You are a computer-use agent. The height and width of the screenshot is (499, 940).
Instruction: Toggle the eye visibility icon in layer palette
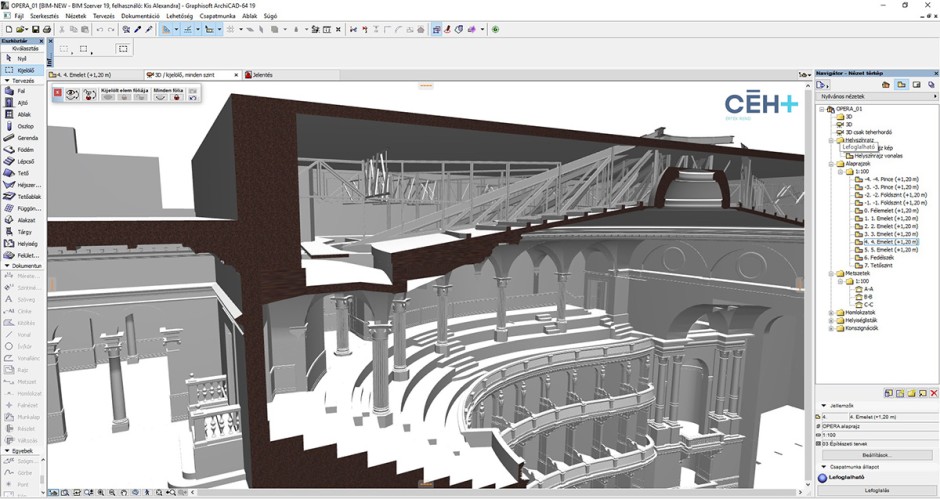73,94
